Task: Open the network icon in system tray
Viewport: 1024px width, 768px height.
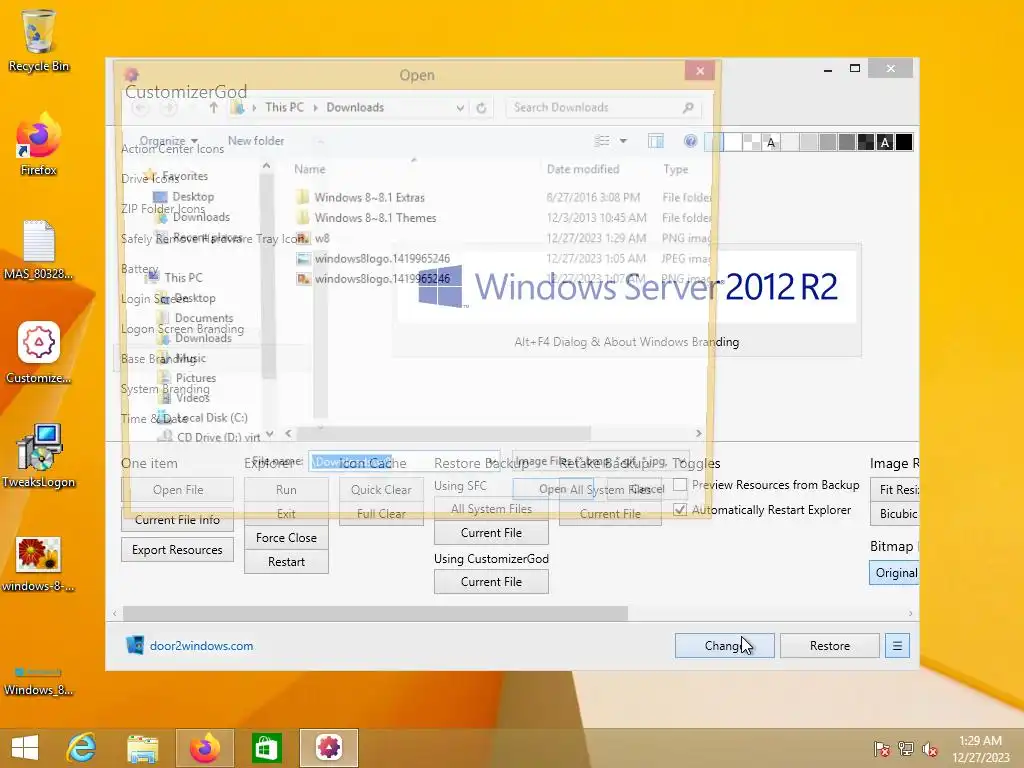Action: 906,749
